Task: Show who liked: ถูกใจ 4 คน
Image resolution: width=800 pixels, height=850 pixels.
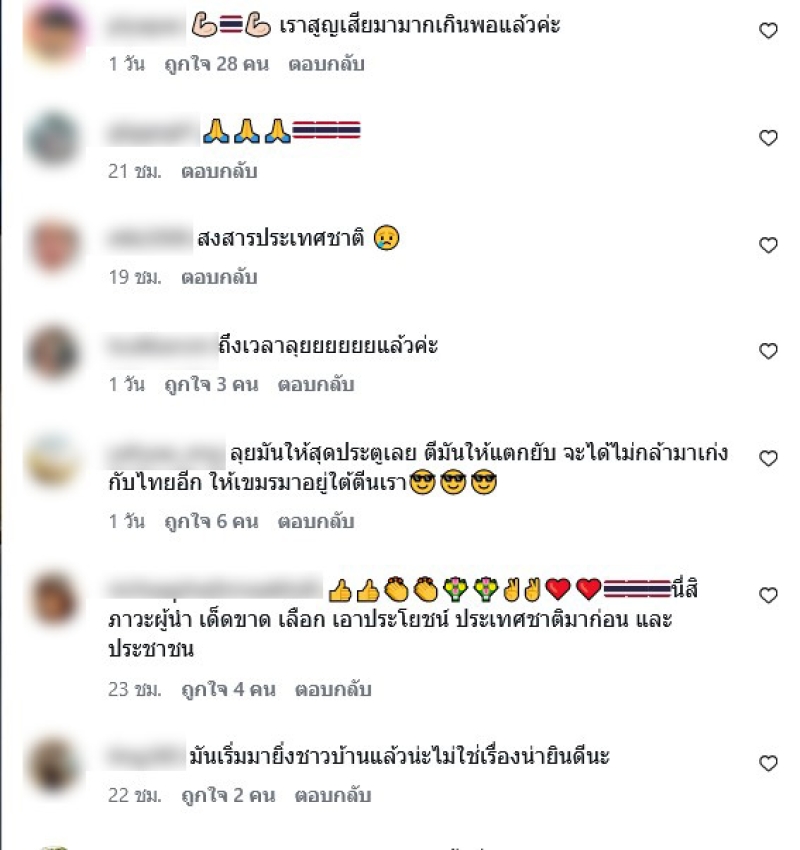Action: (228, 690)
